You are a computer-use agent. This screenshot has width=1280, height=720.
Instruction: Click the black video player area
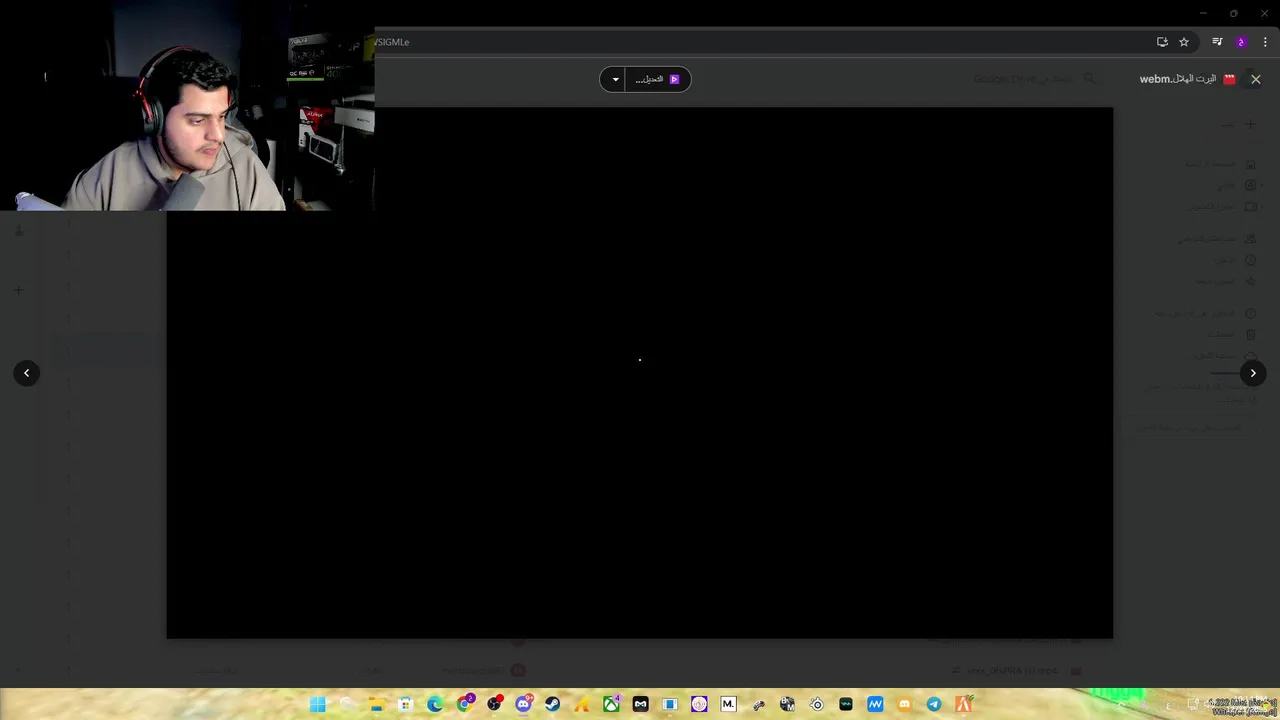point(639,372)
